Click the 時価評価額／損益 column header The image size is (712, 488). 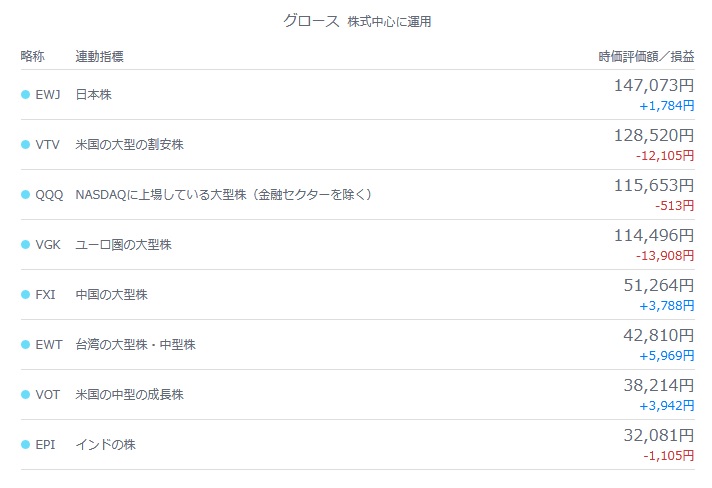click(x=646, y=56)
